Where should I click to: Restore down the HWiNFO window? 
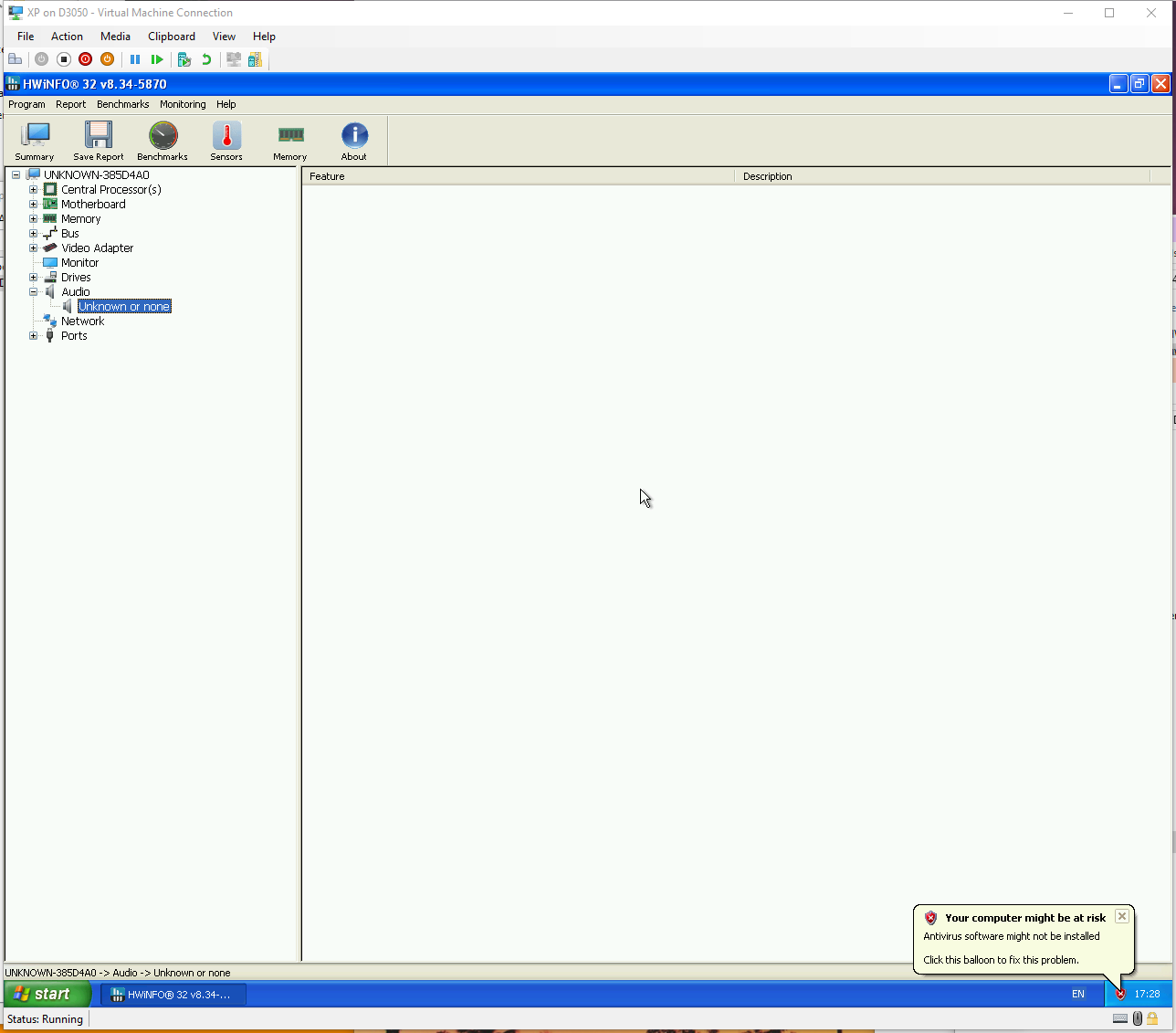[x=1139, y=84]
